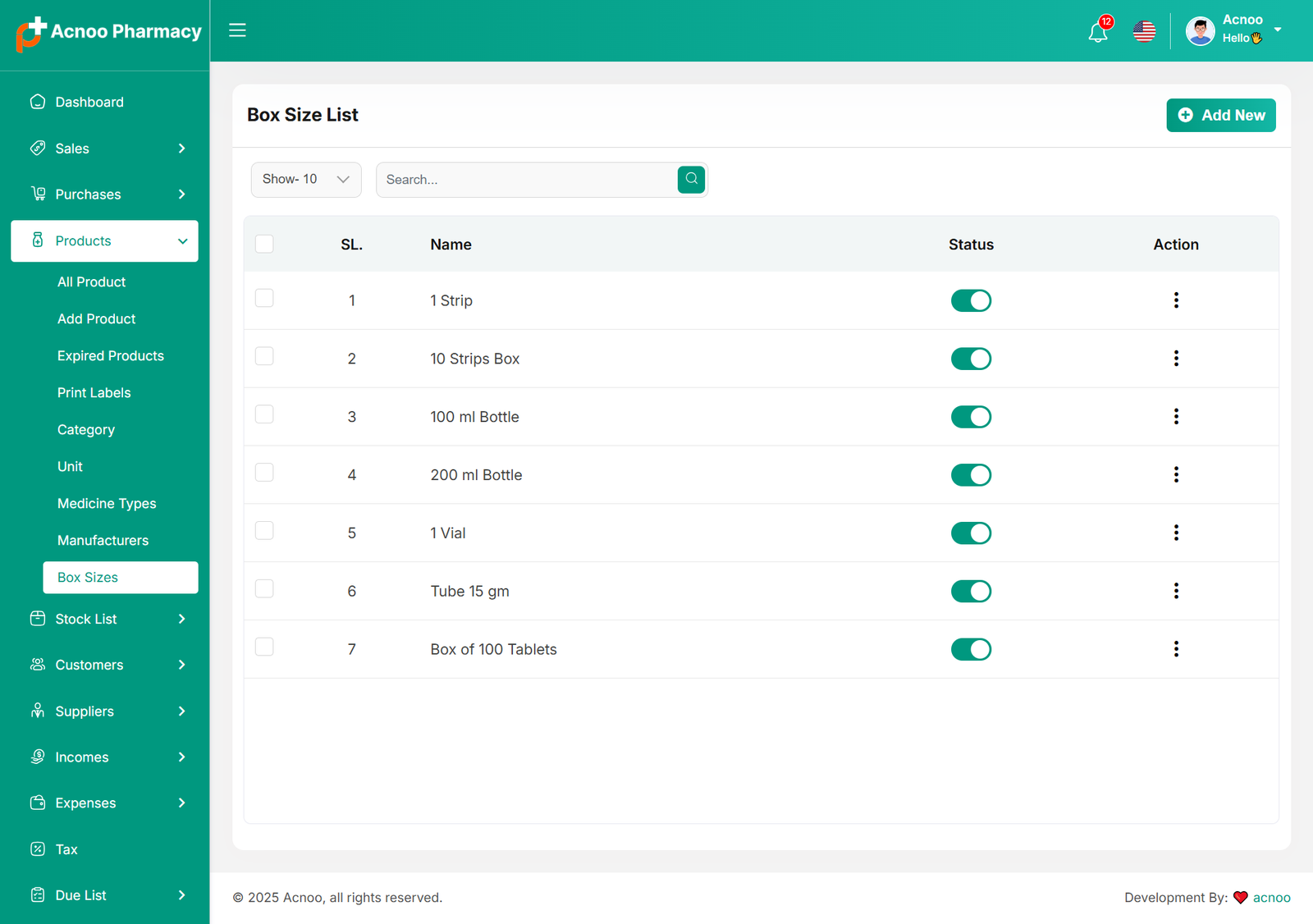
Task: Go to Medicine Types in sidebar
Action: point(107,503)
